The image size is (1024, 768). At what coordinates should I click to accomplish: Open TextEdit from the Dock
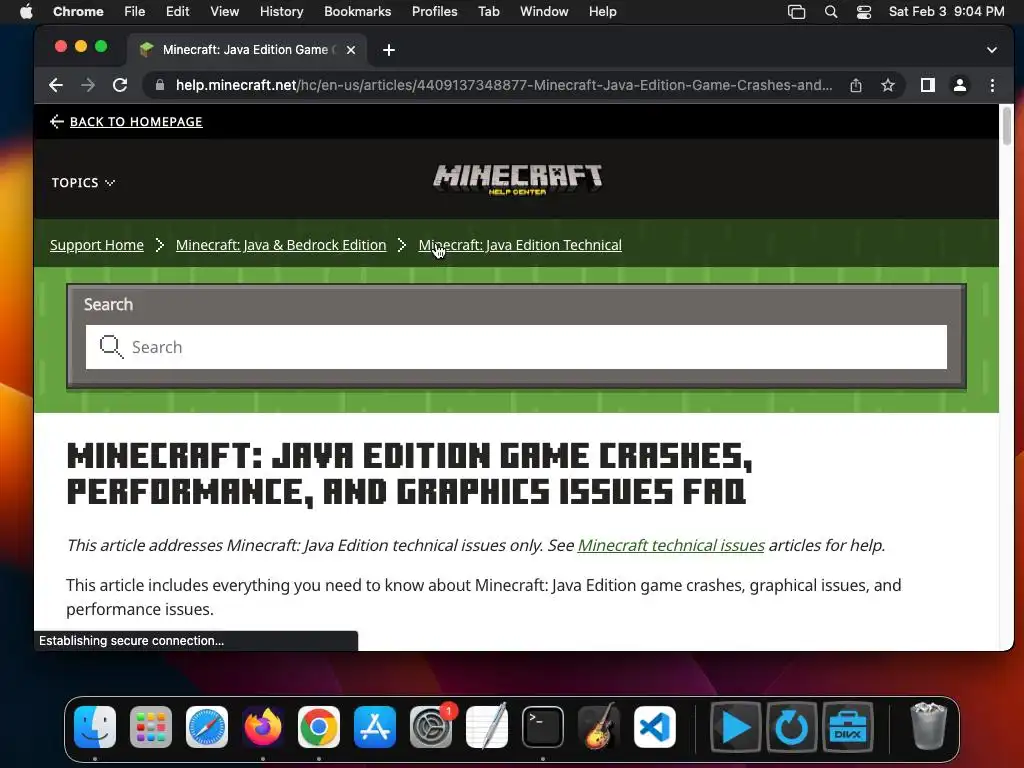coord(487,726)
